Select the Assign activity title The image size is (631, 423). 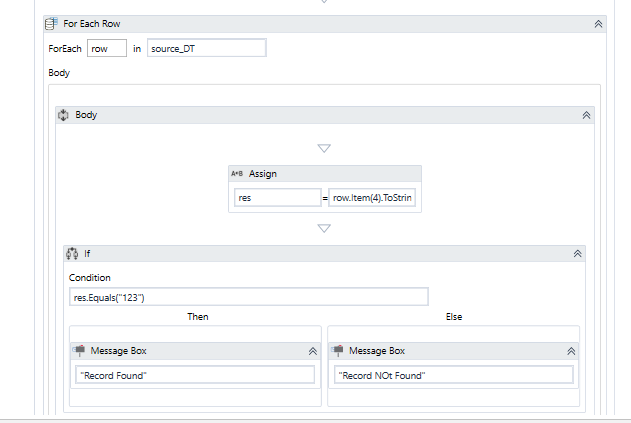coord(263,173)
